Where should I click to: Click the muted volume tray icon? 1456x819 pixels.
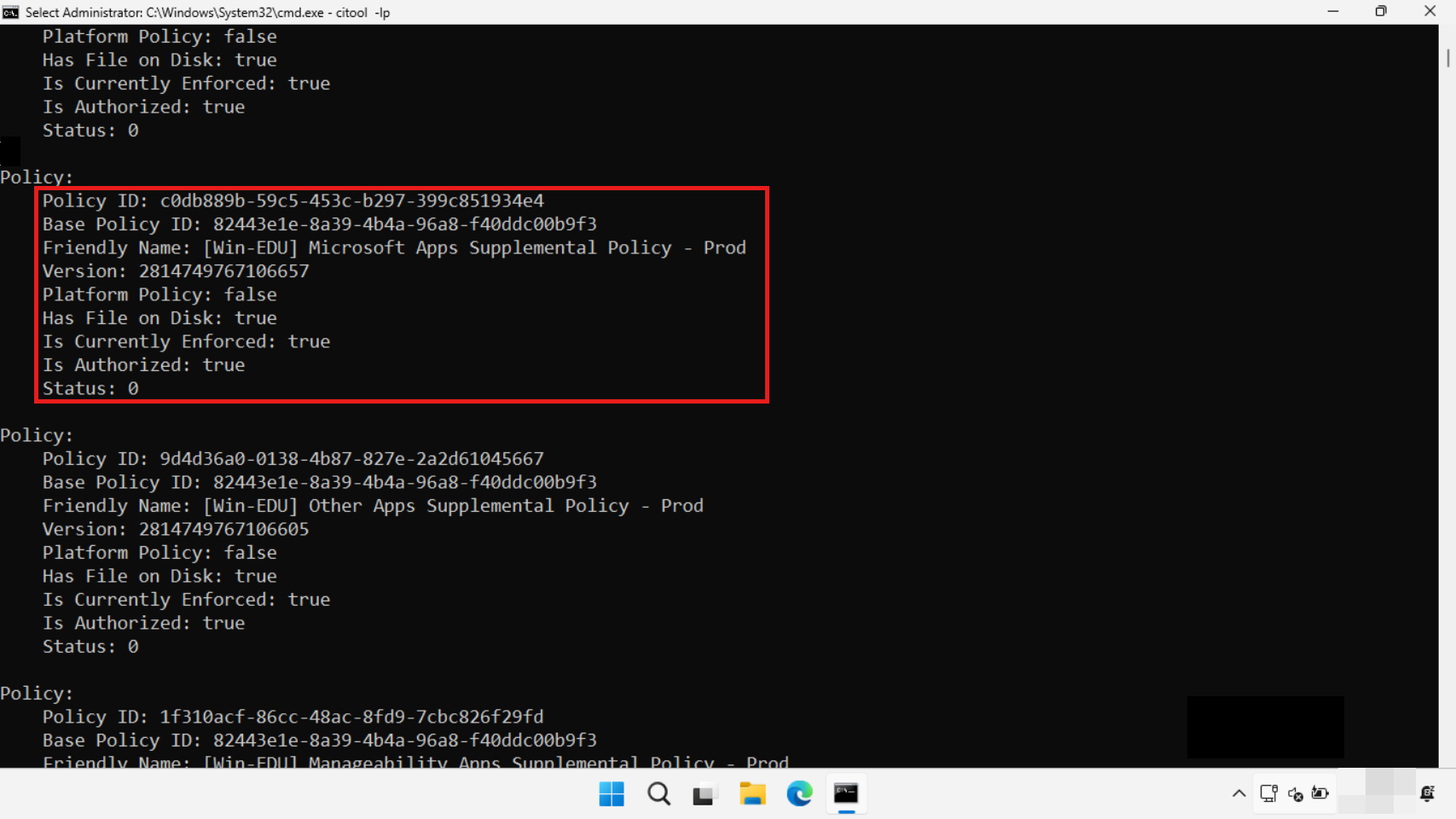tap(1296, 794)
